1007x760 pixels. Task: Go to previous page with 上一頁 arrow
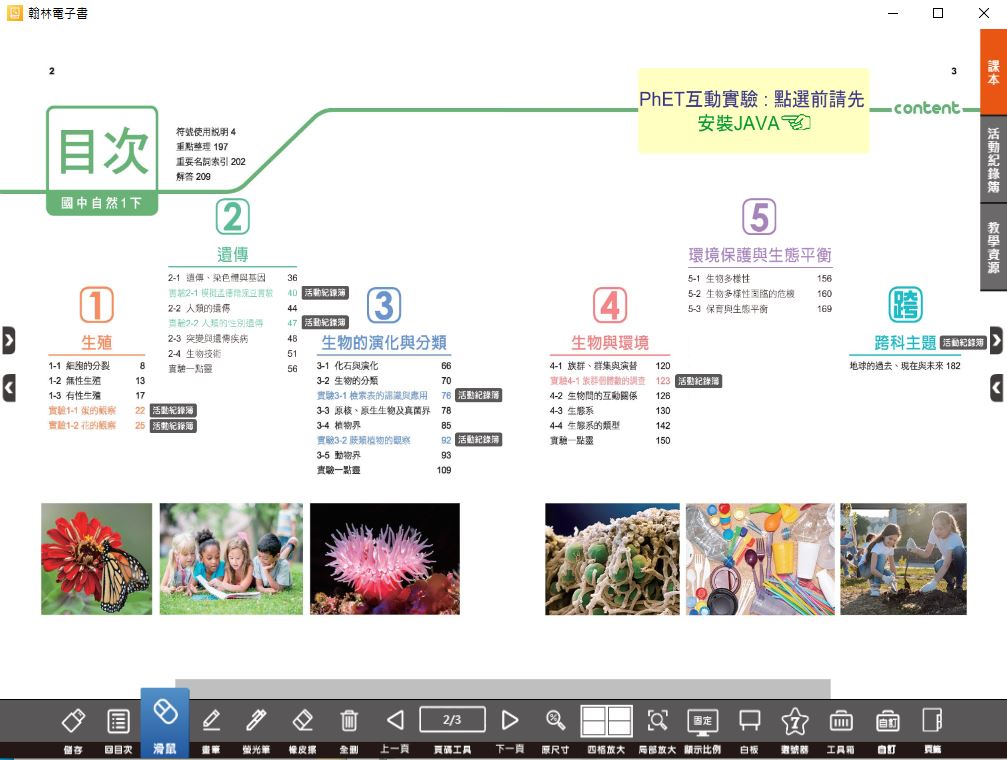(x=395, y=721)
